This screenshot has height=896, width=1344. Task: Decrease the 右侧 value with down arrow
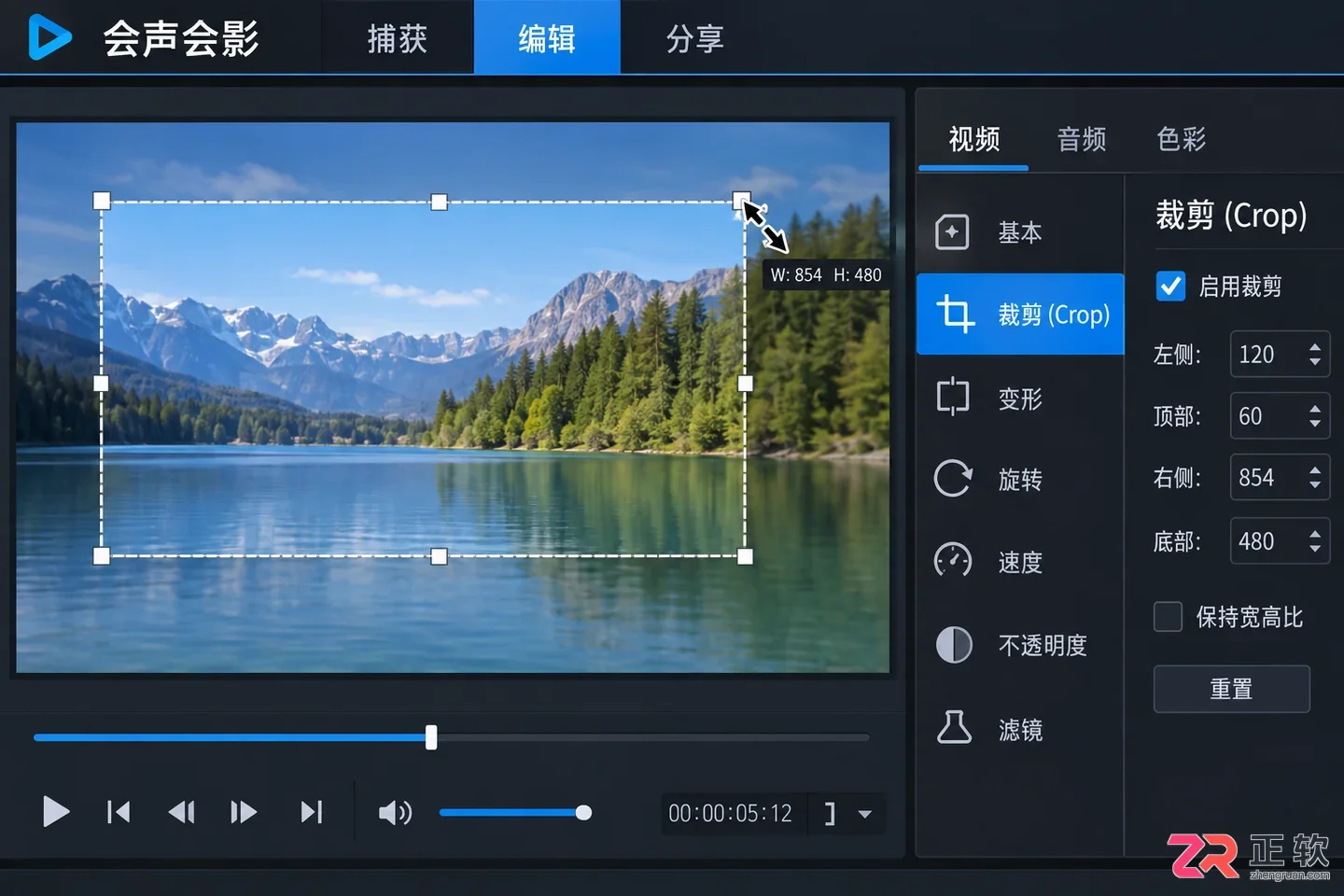tap(1315, 485)
